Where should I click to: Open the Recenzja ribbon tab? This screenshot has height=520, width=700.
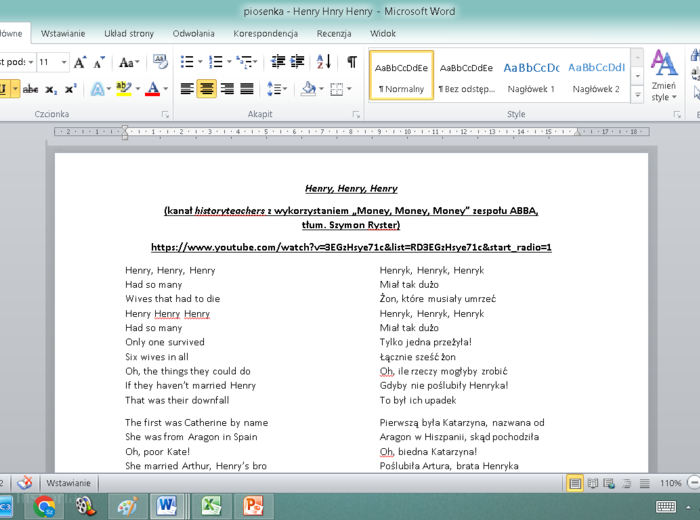tap(333, 33)
